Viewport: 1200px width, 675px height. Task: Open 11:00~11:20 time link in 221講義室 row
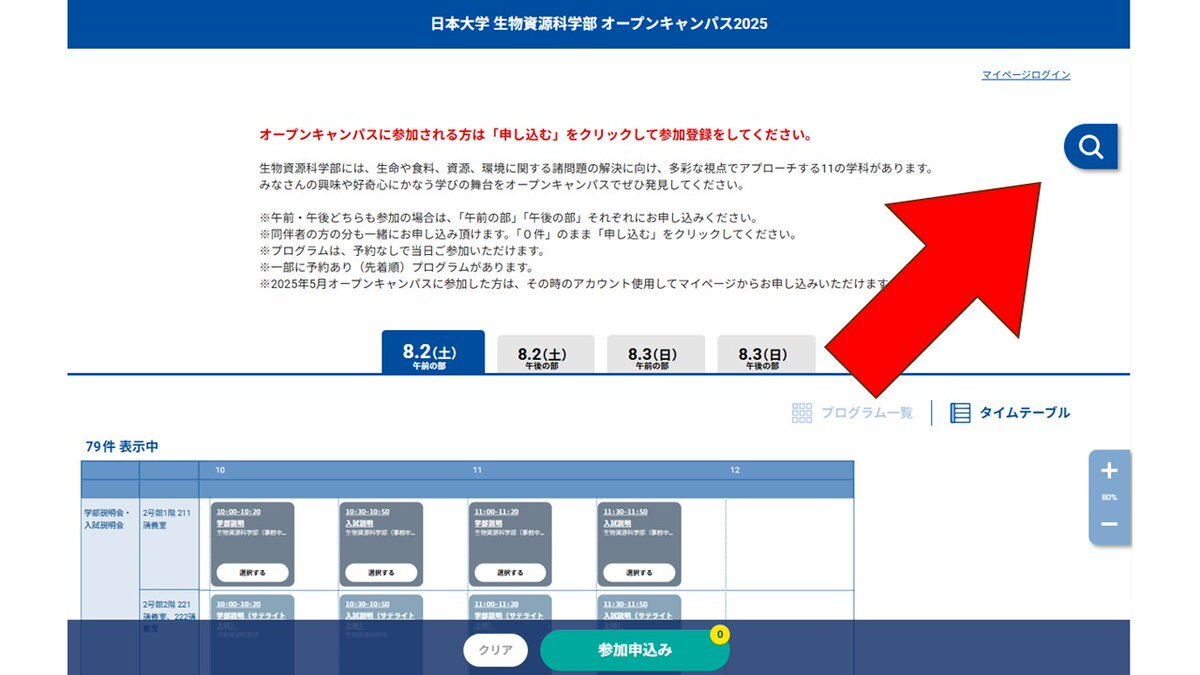pos(496,604)
